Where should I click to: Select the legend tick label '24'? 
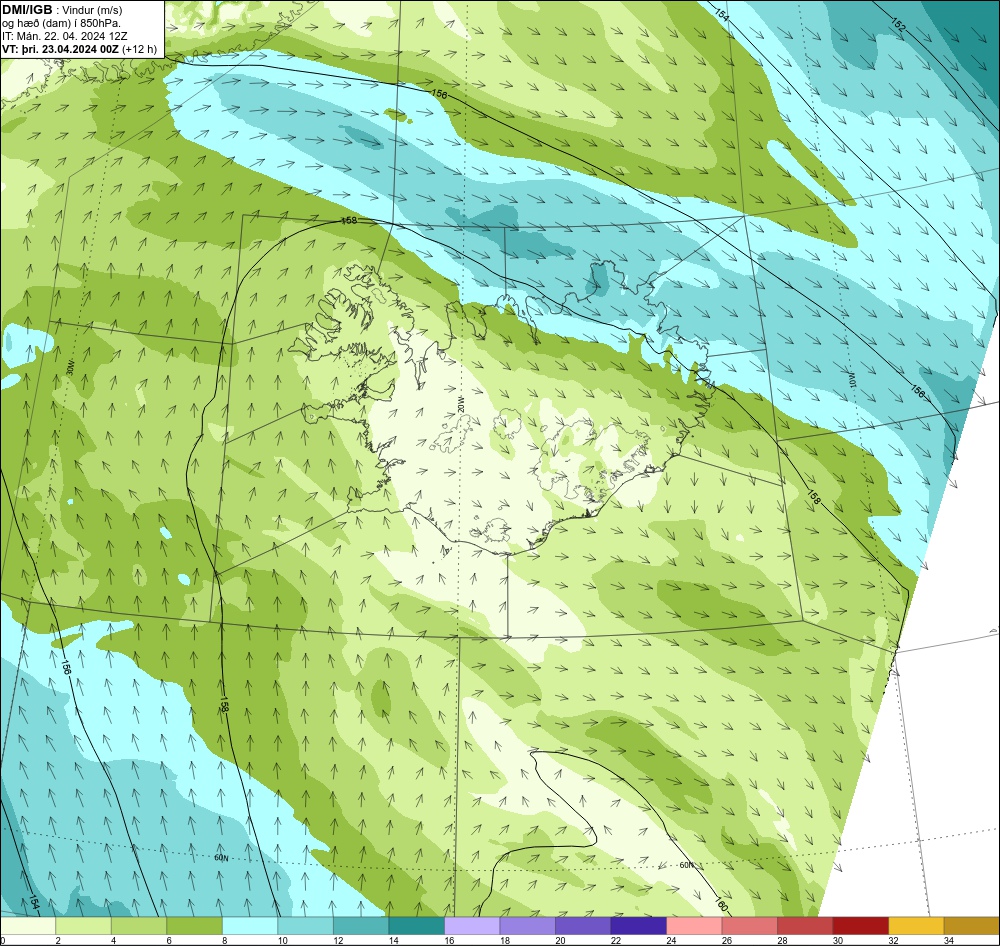click(671, 940)
